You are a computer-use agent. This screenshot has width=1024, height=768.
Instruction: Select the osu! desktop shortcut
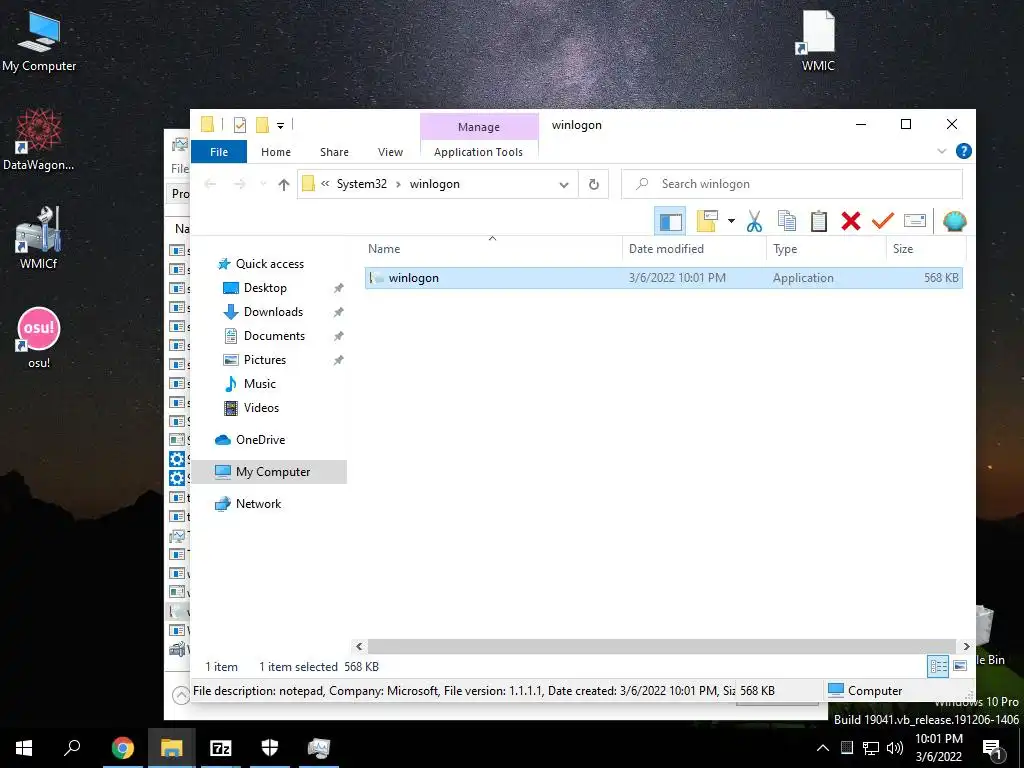pos(39,338)
